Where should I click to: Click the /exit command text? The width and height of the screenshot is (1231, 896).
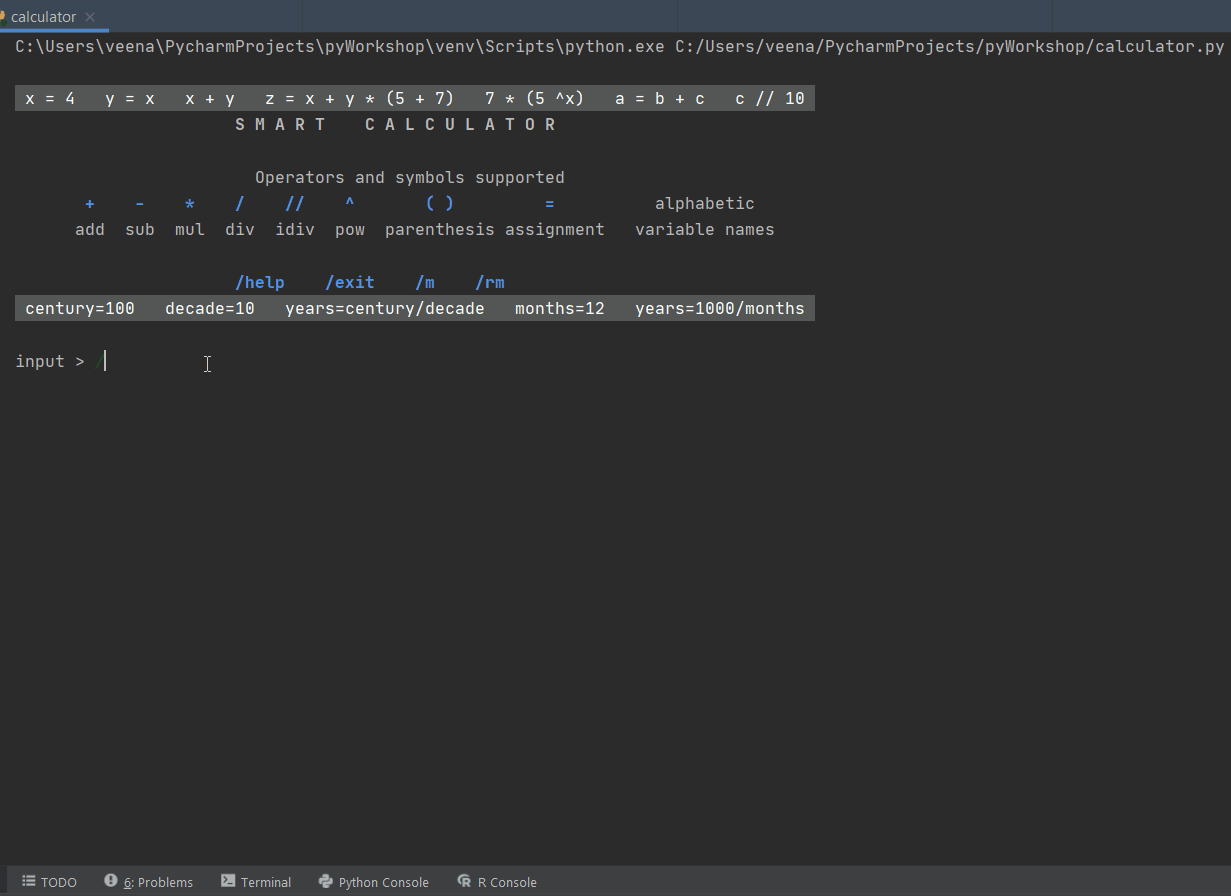[350, 282]
